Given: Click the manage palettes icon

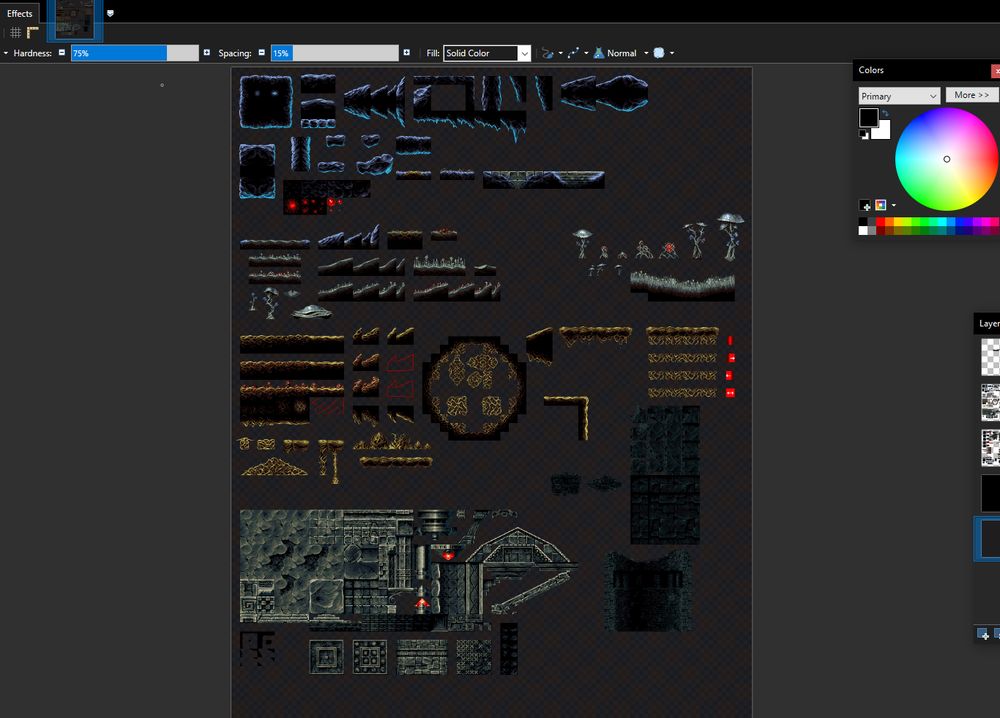Looking at the screenshot, I should tap(881, 205).
